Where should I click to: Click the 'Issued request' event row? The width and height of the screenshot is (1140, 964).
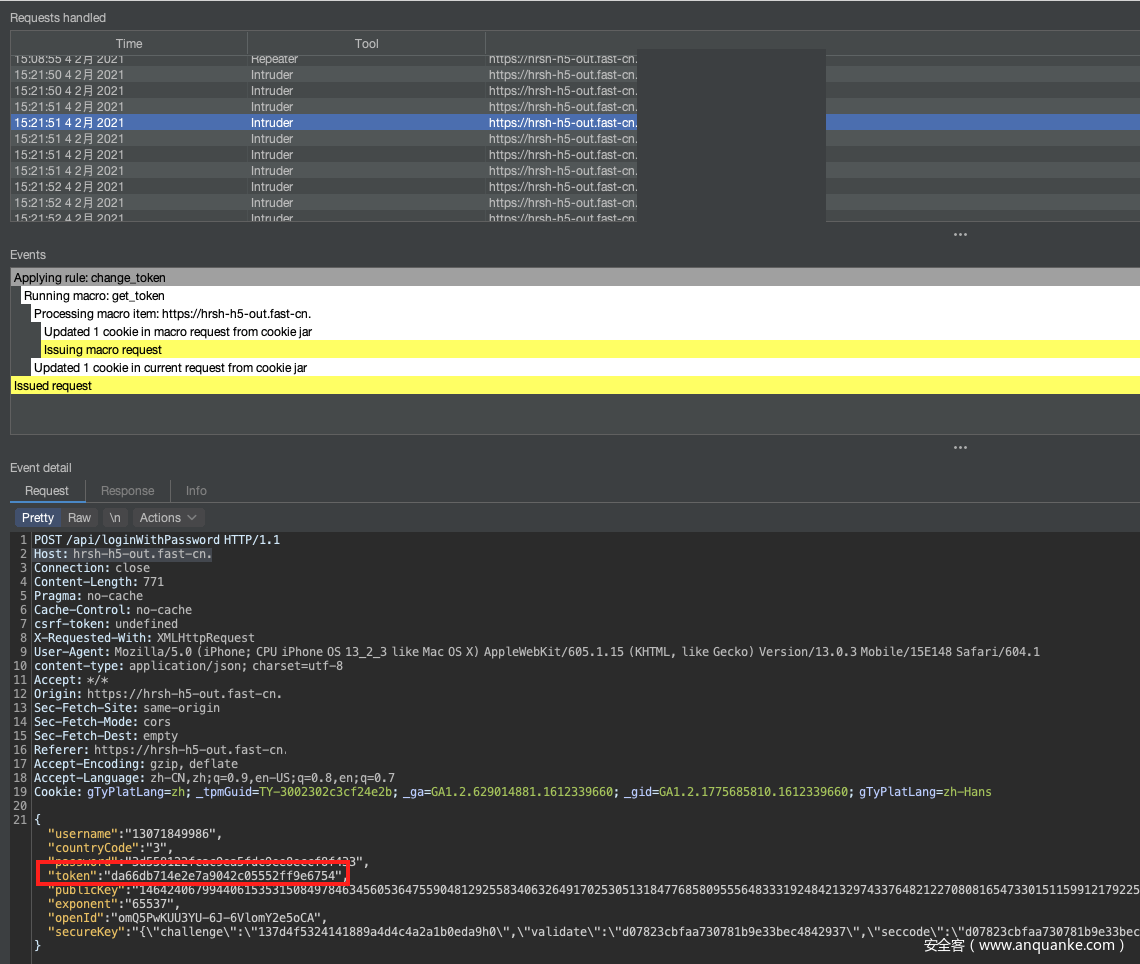click(x=53, y=386)
